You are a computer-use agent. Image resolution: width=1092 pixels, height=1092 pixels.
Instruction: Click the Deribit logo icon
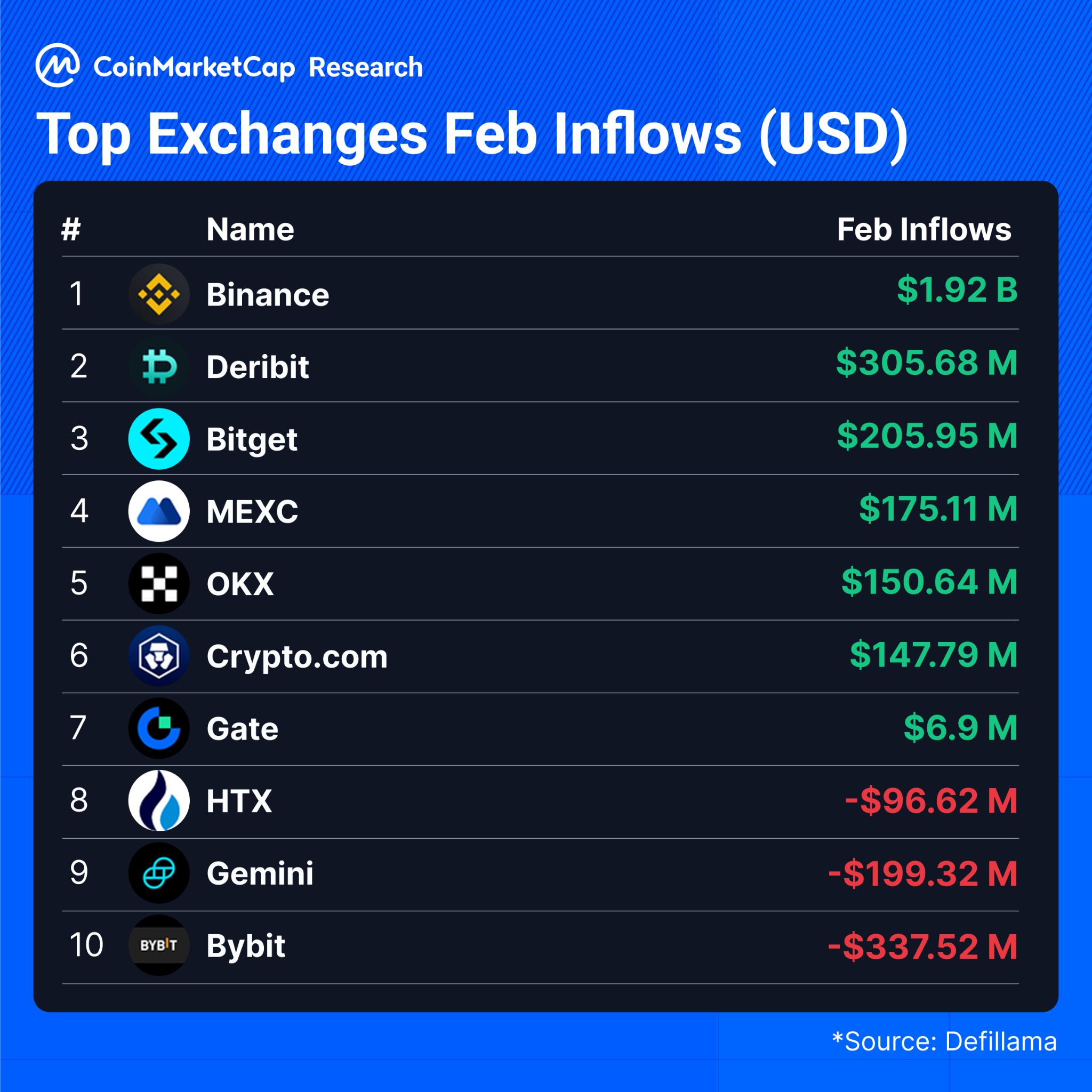click(x=159, y=366)
